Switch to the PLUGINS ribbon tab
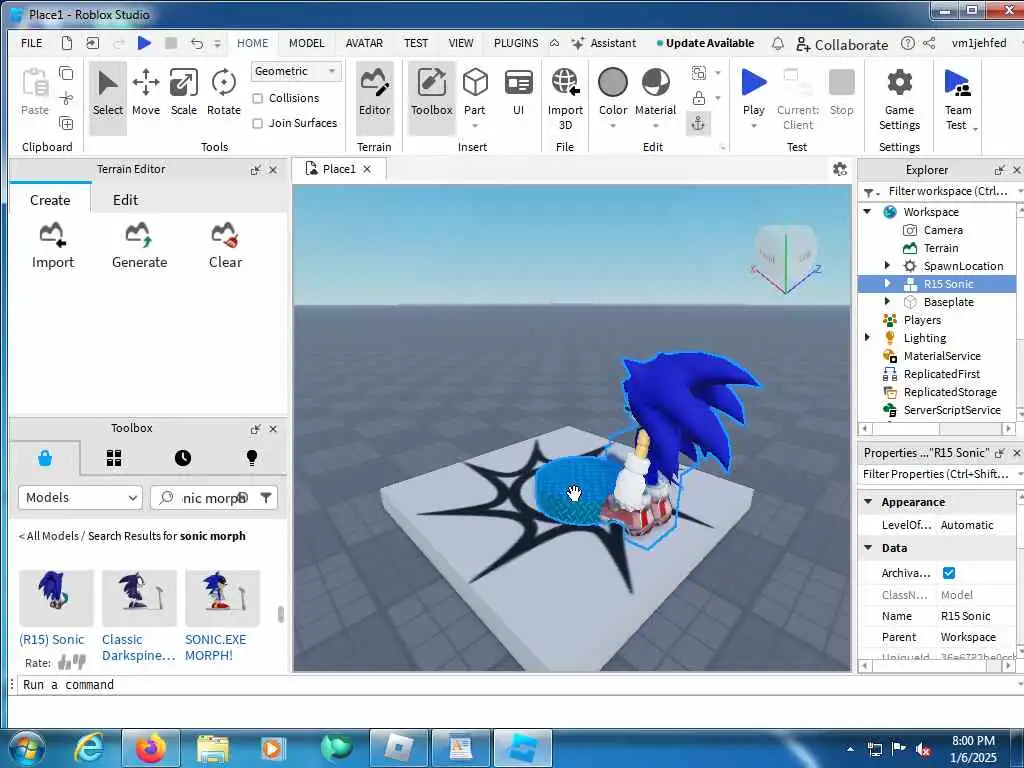 [516, 43]
